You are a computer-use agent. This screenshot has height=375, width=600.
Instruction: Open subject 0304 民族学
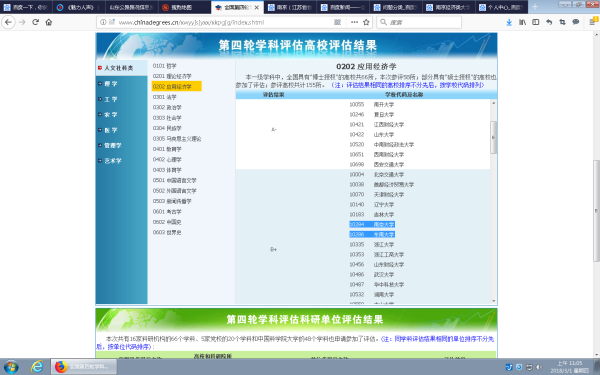[x=167, y=128]
